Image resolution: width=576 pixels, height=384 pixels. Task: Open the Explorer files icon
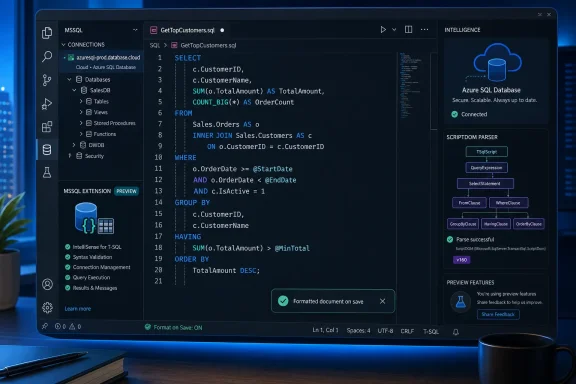[47, 33]
